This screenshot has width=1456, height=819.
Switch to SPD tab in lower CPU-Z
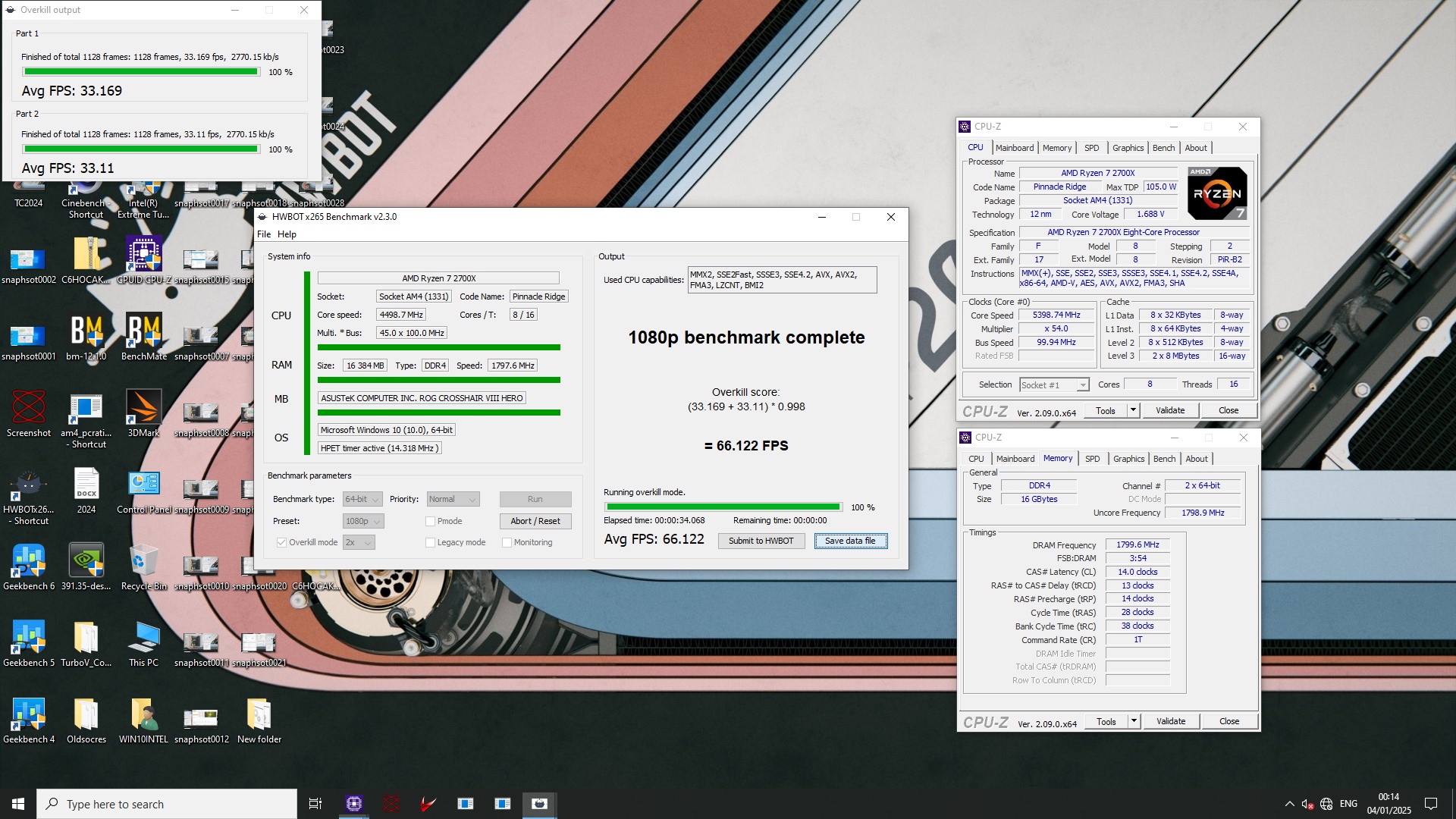[x=1092, y=459]
